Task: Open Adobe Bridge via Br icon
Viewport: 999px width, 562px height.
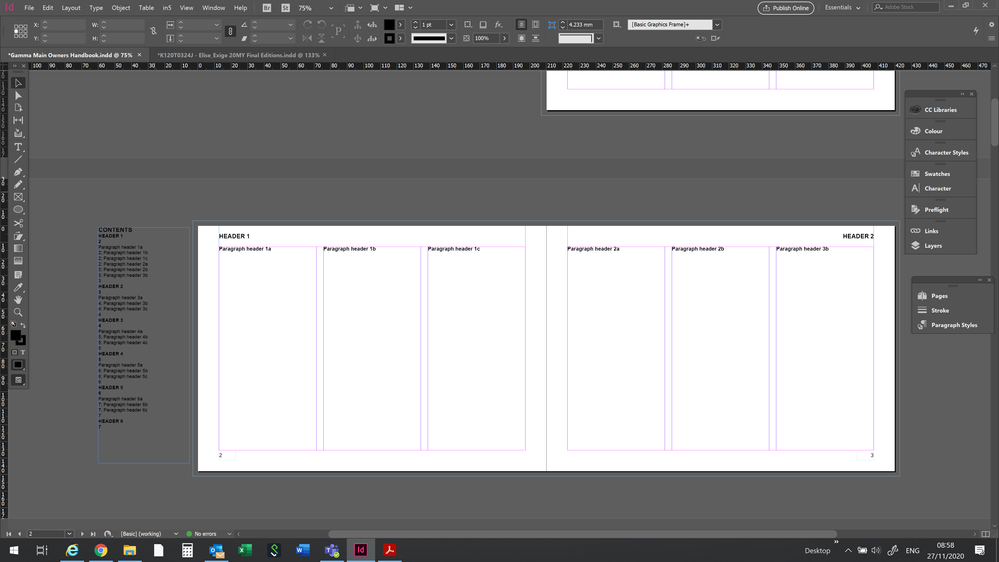Action: [x=266, y=8]
